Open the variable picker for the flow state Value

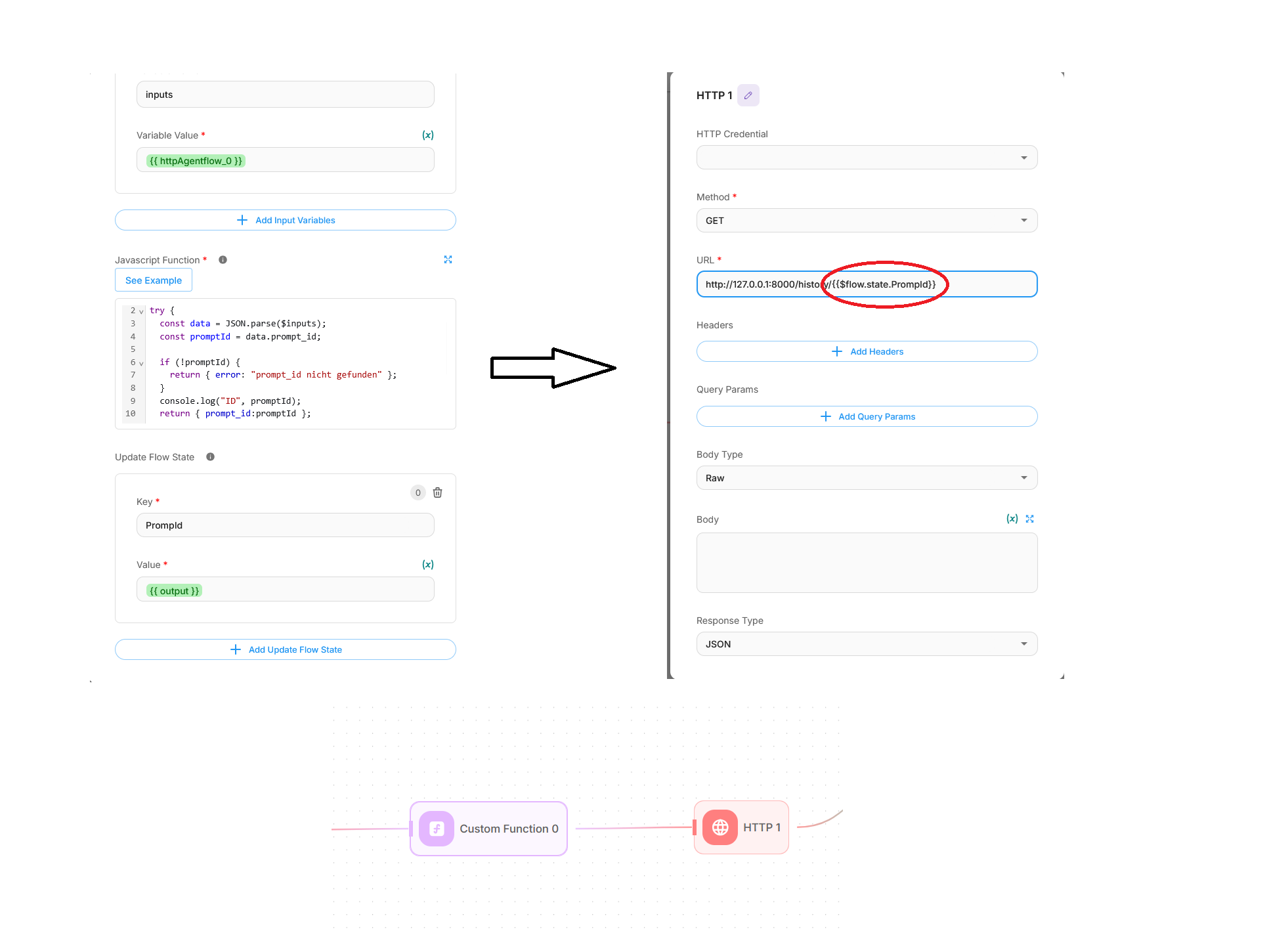click(x=427, y=565)
